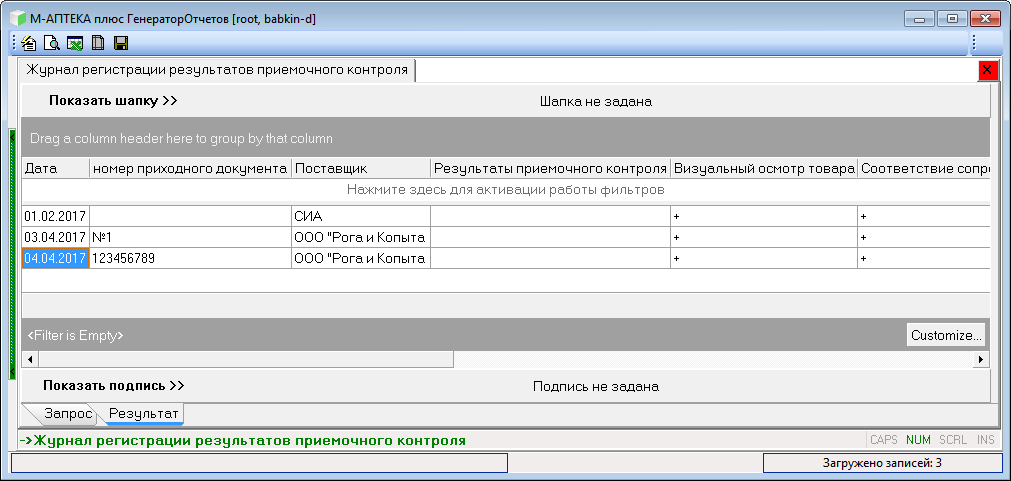Click the document number cell №1
This screenshot has width=1011, height=481.
(190, 237)
